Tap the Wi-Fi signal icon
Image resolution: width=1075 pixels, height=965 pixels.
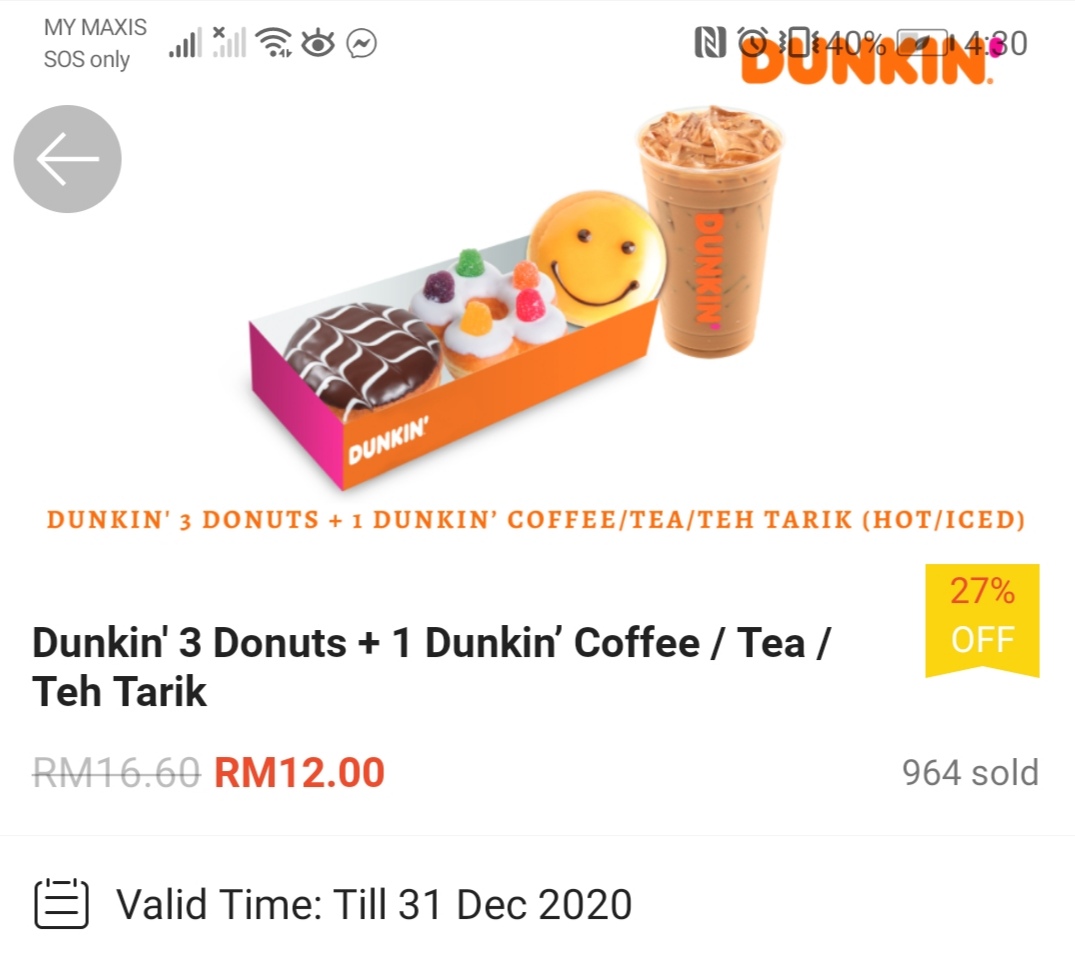273,42
